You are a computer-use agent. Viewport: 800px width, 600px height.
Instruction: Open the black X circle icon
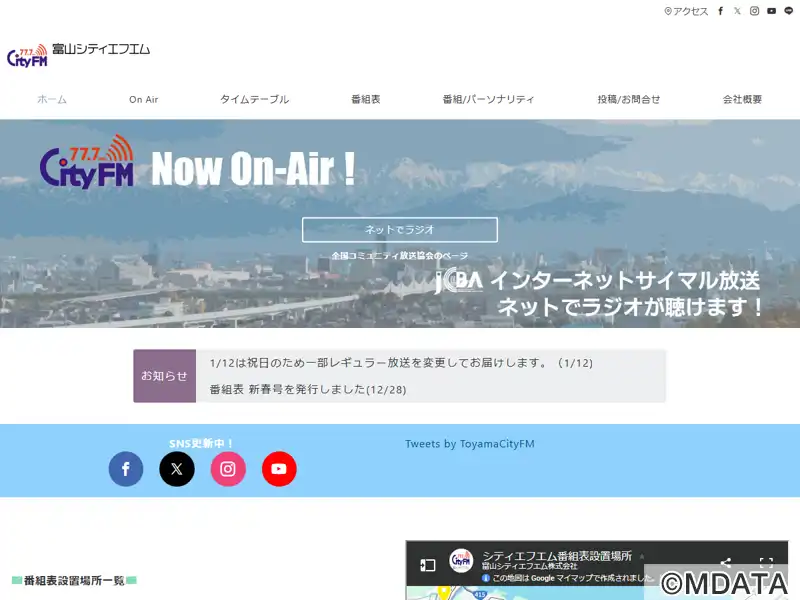(177, 469)
